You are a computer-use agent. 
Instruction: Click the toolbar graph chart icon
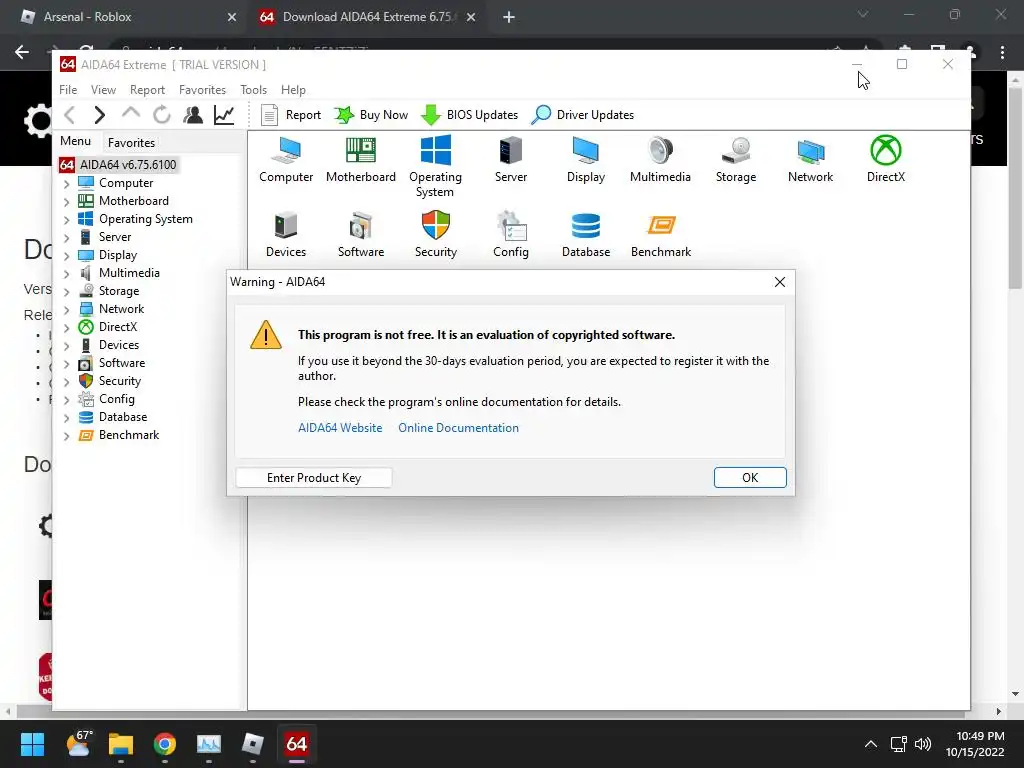pos(224,115)
